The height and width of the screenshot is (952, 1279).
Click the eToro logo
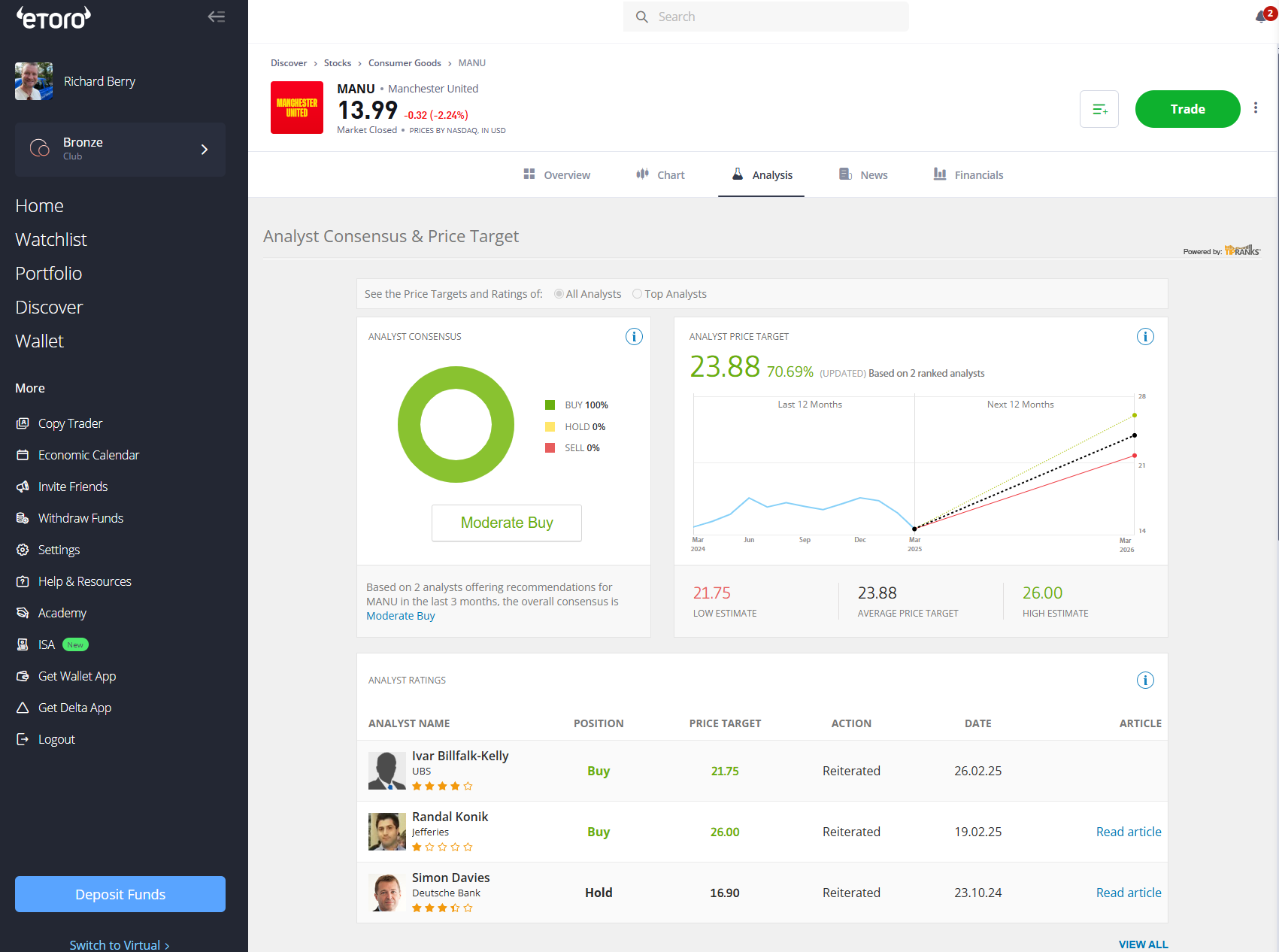point(53,17)
